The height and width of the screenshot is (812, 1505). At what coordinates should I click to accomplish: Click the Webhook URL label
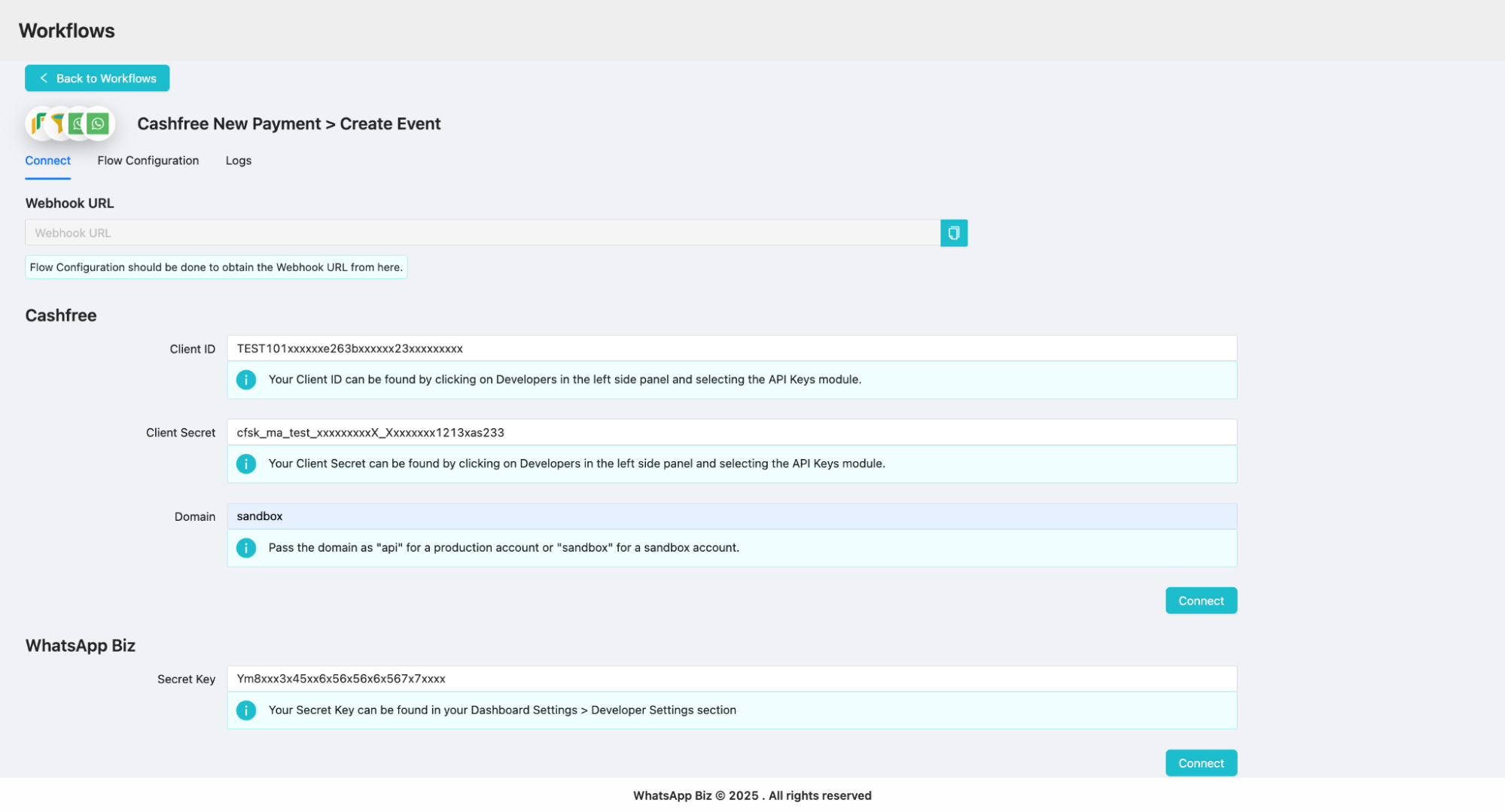[x=69, y=203]
